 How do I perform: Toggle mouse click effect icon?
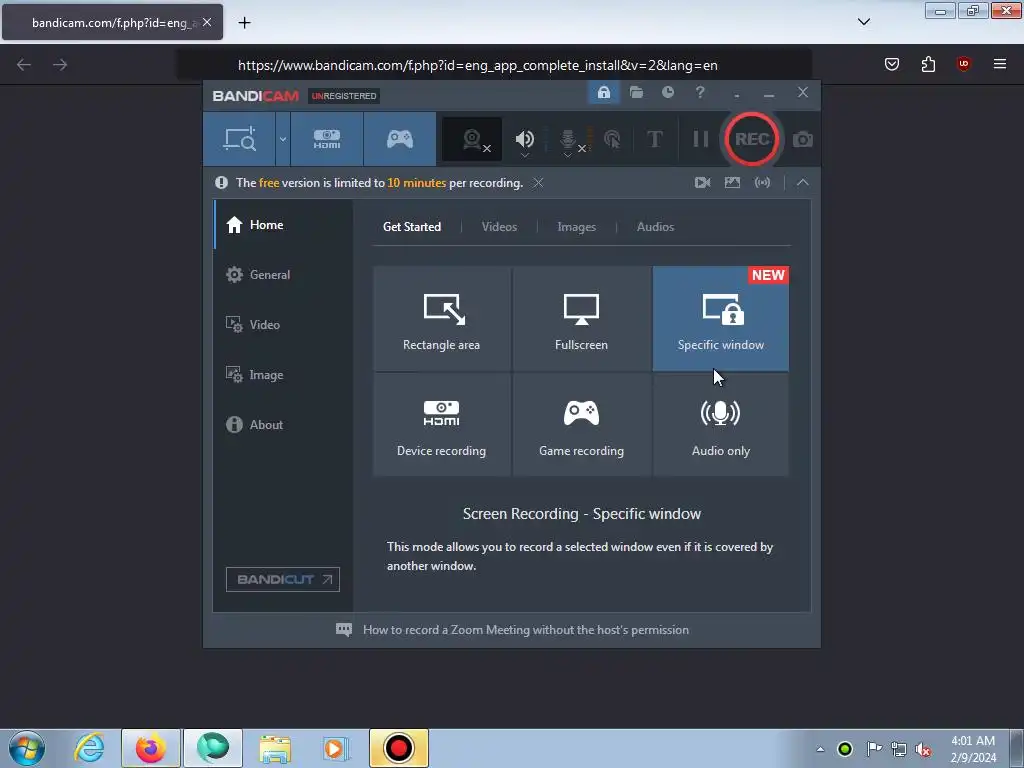click(612, 139)
